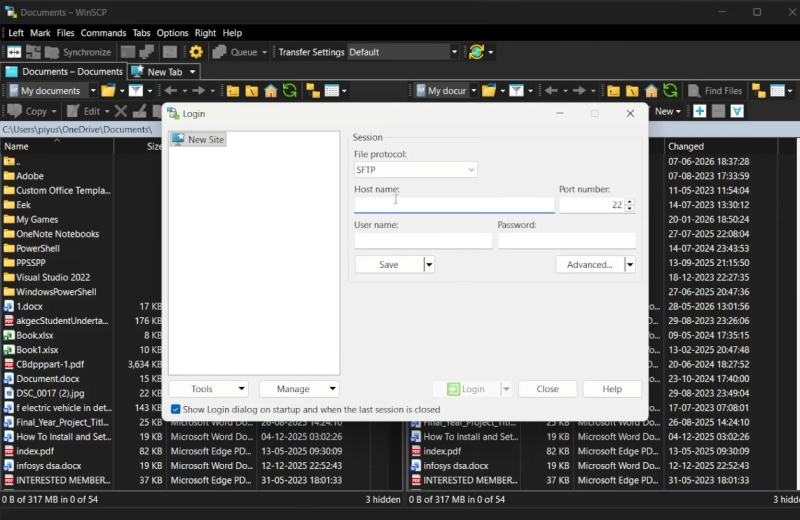Click the Login button
This screenshot has width=800, height=520.
(x=466, y=389)
